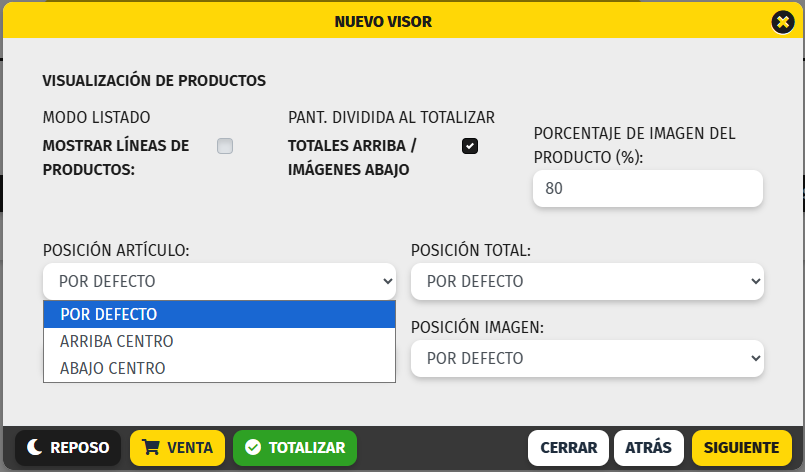
Task: Go back with Atrás button
Action: (x=649, y=448)
